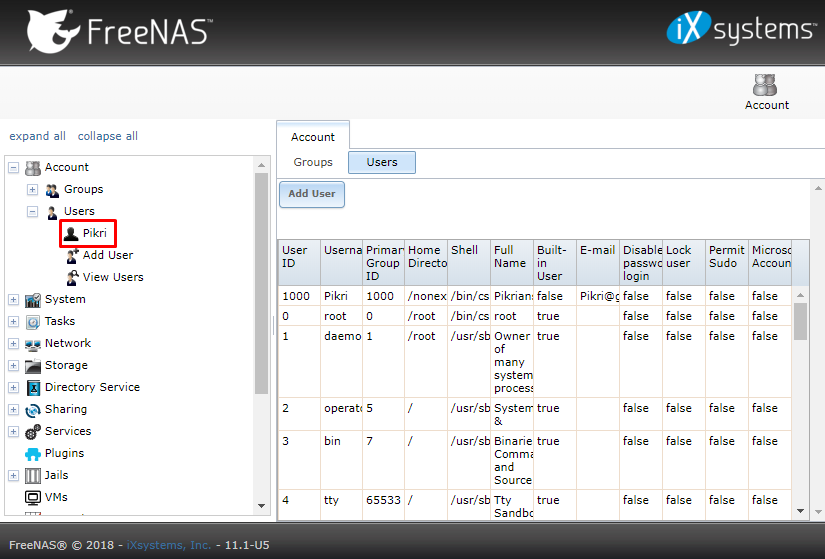The width and height of the screenshot is (825, 559).
Task: Select the operator username cell
Action: pos(341,414)
